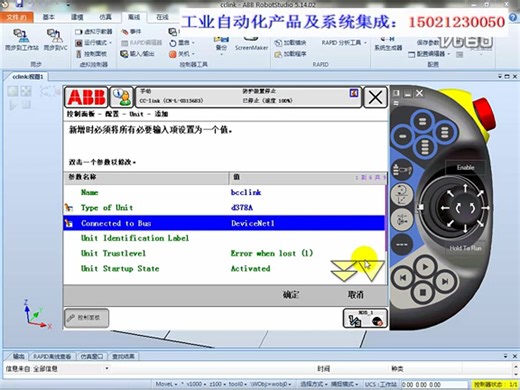Launch ScreenMaker from the ribbon
Screen dimensions: 520x390
(251, 43)
